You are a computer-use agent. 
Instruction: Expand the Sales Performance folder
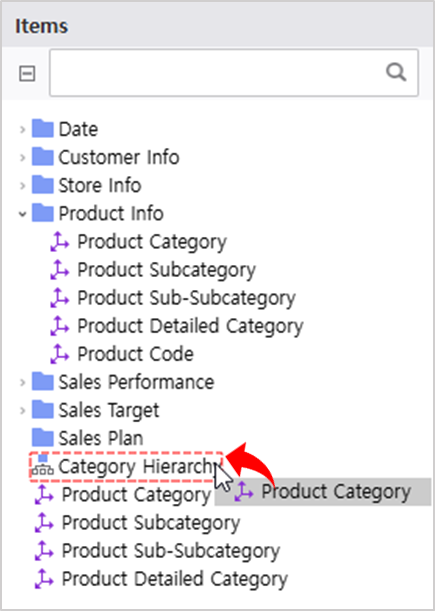pos(23,382)
